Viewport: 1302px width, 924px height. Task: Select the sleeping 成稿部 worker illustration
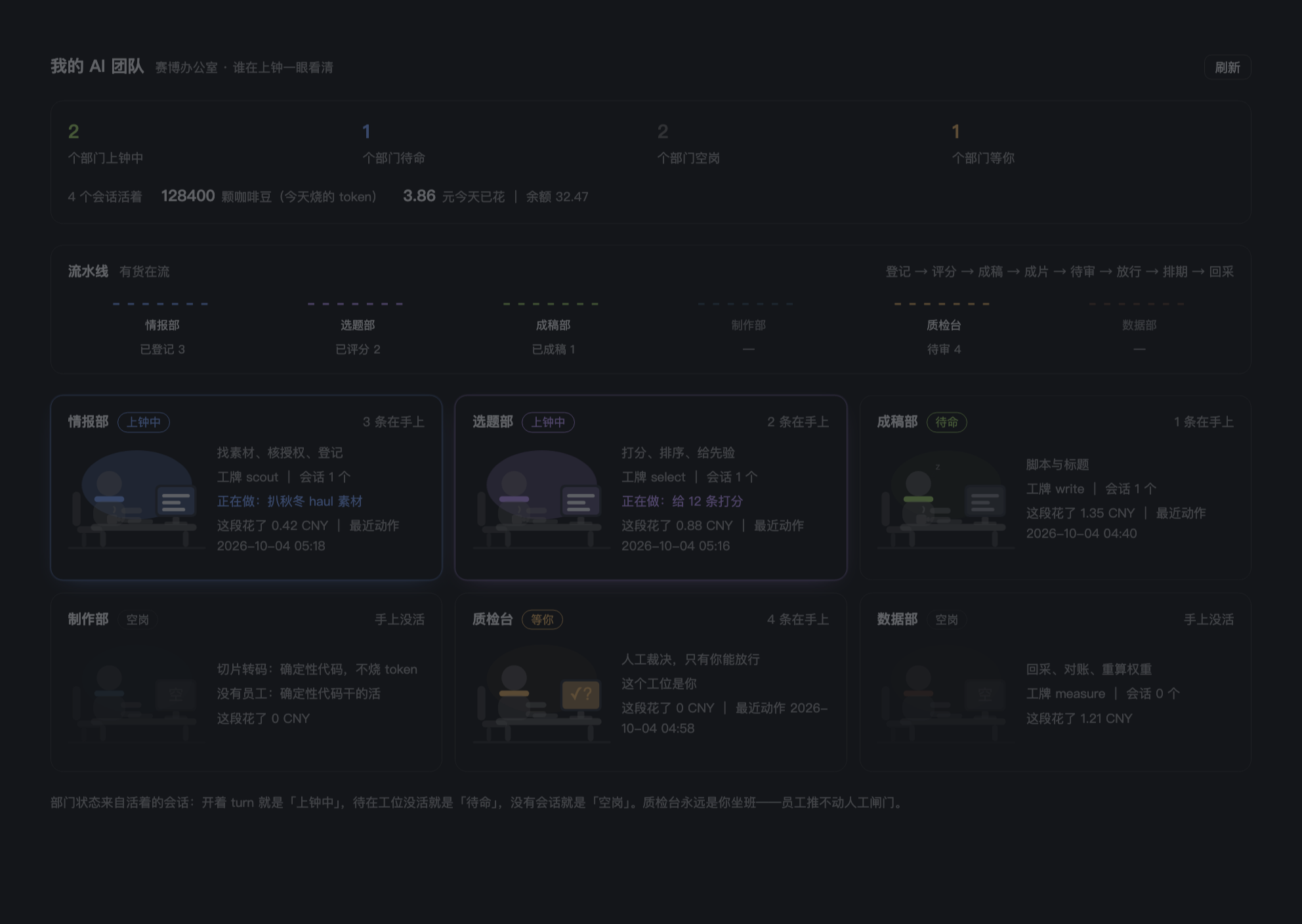point(946,499)
